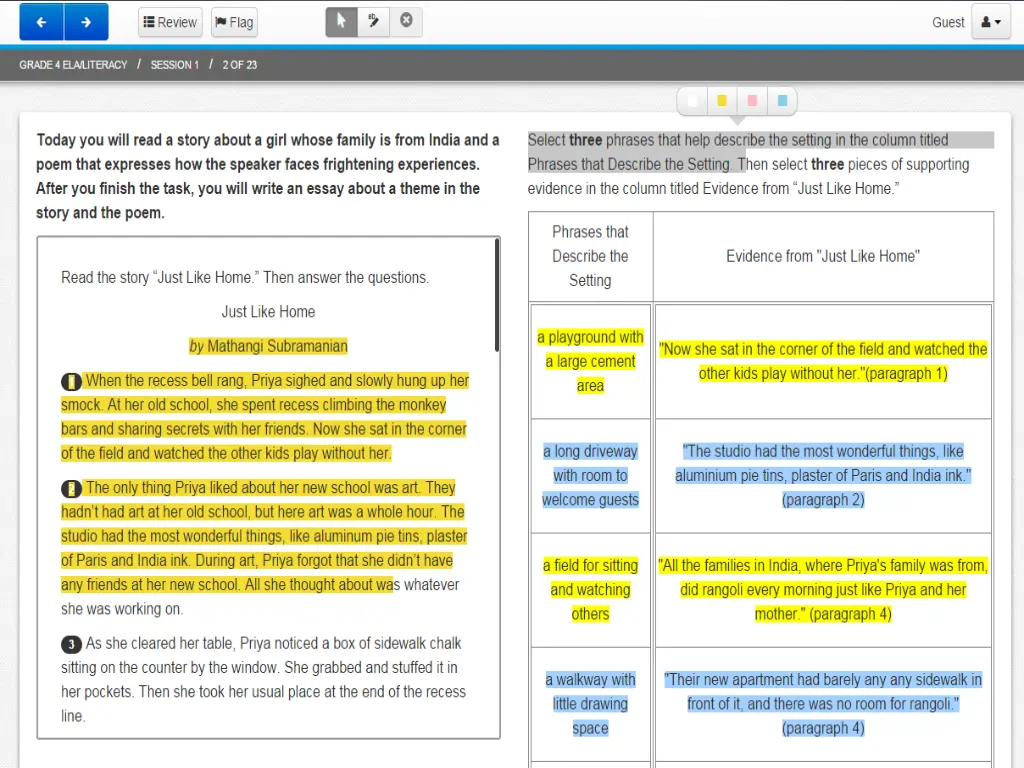Select evidence about barely any sidewalk
Viewport: 1024px width, 768px height.
[x=823, y=704]
